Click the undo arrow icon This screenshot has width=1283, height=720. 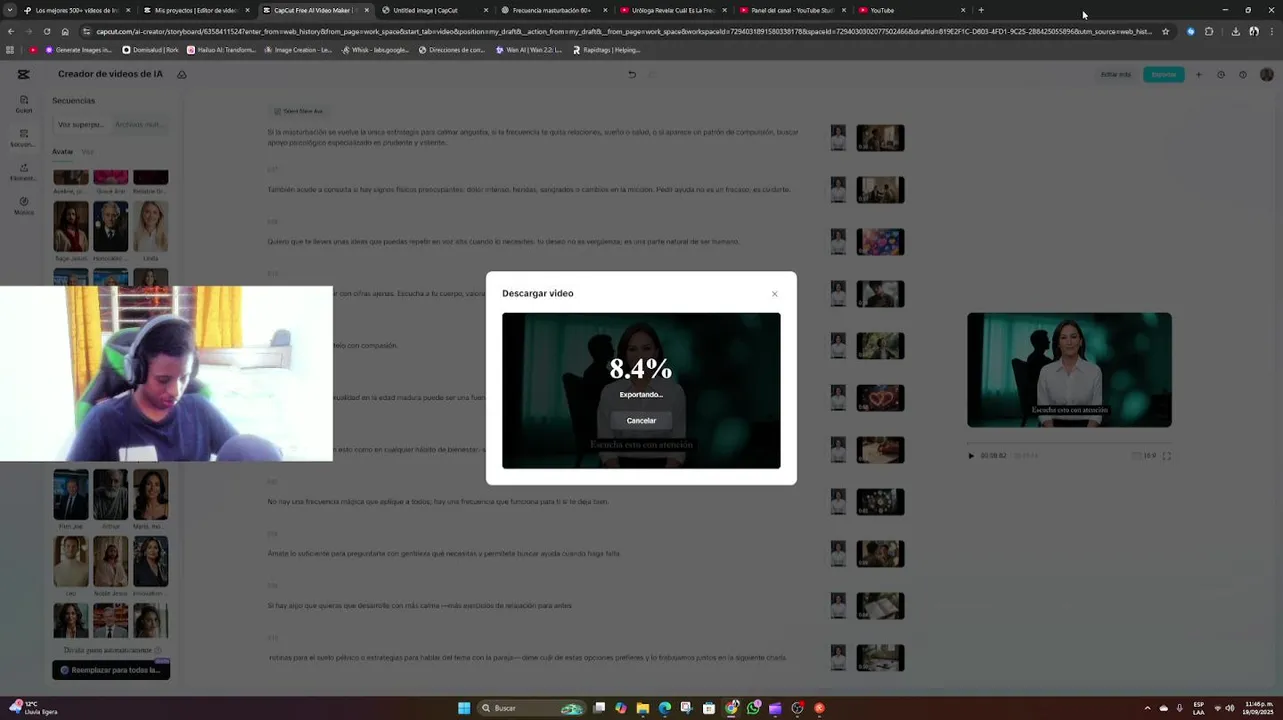(631, 74)
